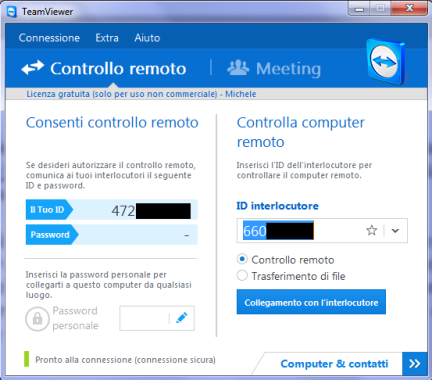The width and height of the screenshot is (432, 380).
Task: Add partner ID to favorites with star
Action: (x=371, y=230)
